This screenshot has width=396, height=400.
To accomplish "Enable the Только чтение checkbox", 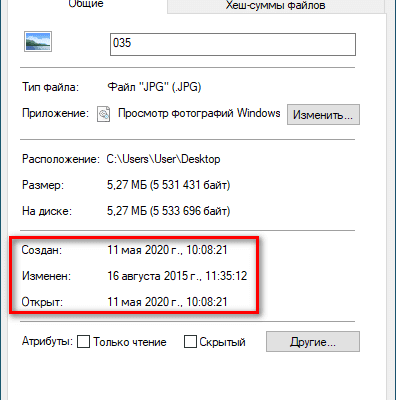I will pyautogui.click(x=83, y=342).
